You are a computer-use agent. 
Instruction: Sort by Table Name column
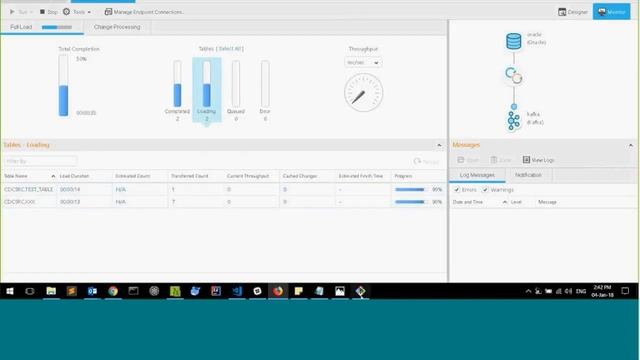tap(29, 176)
